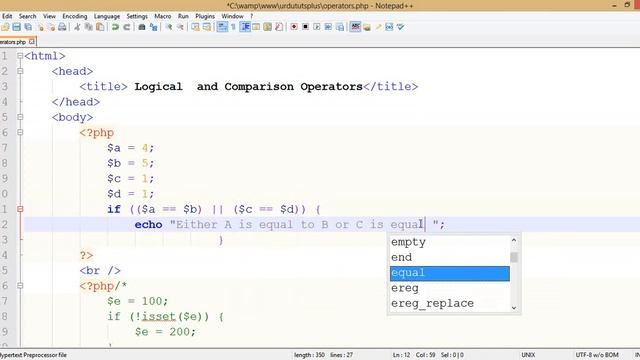Collapse the if statement fold marker
This screenshot has width=640, height=360.
20,209
